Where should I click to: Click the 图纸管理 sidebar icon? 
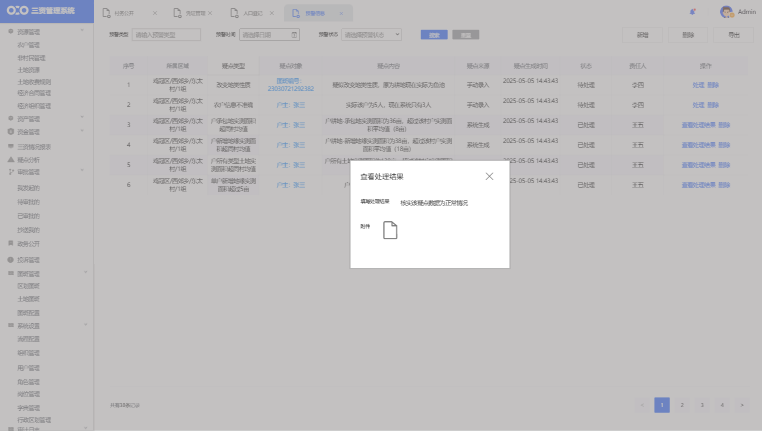(11, 274)
